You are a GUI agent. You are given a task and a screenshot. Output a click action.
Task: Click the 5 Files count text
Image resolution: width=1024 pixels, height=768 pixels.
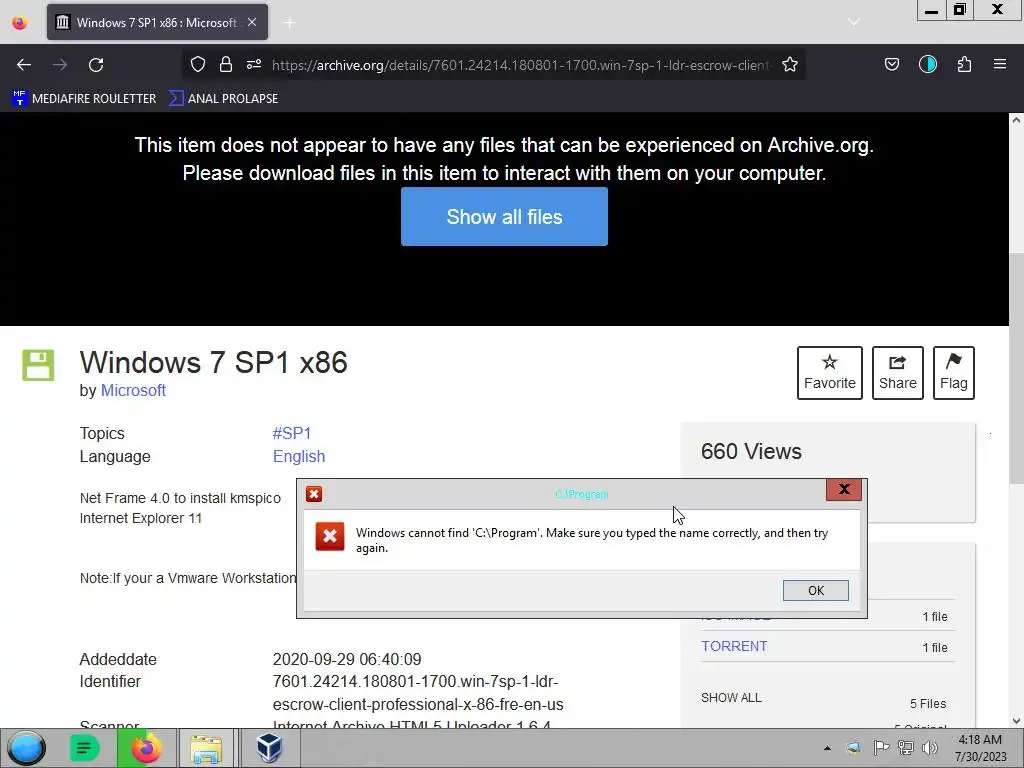928,704
